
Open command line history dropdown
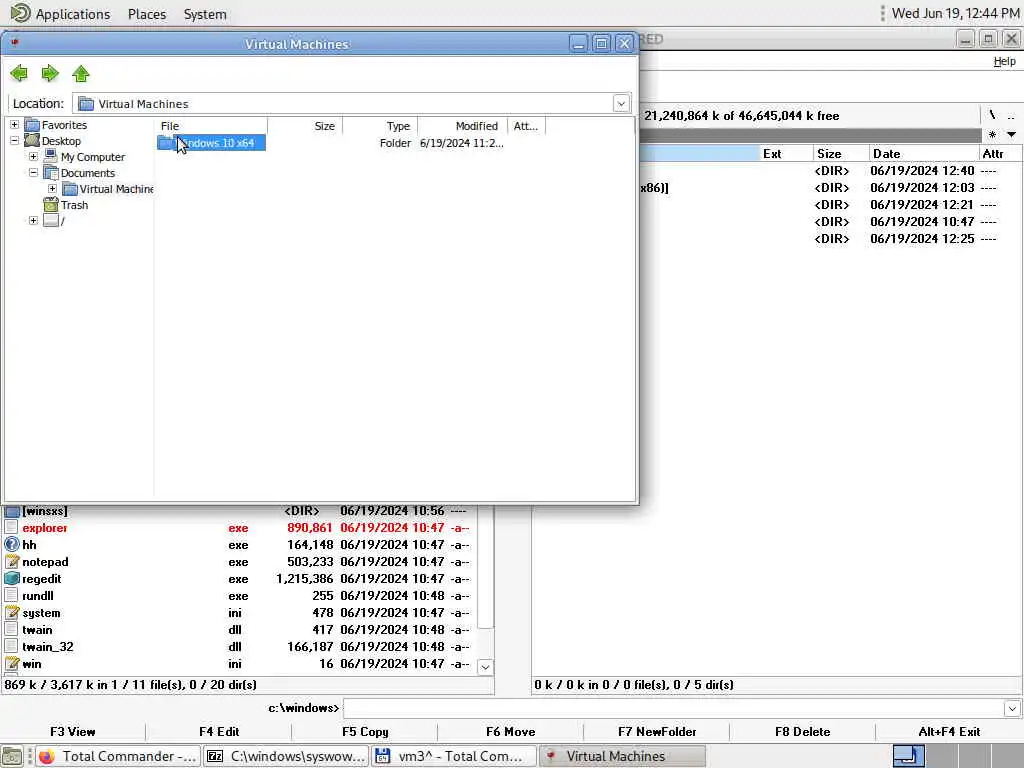click(x=1012, y=708)
